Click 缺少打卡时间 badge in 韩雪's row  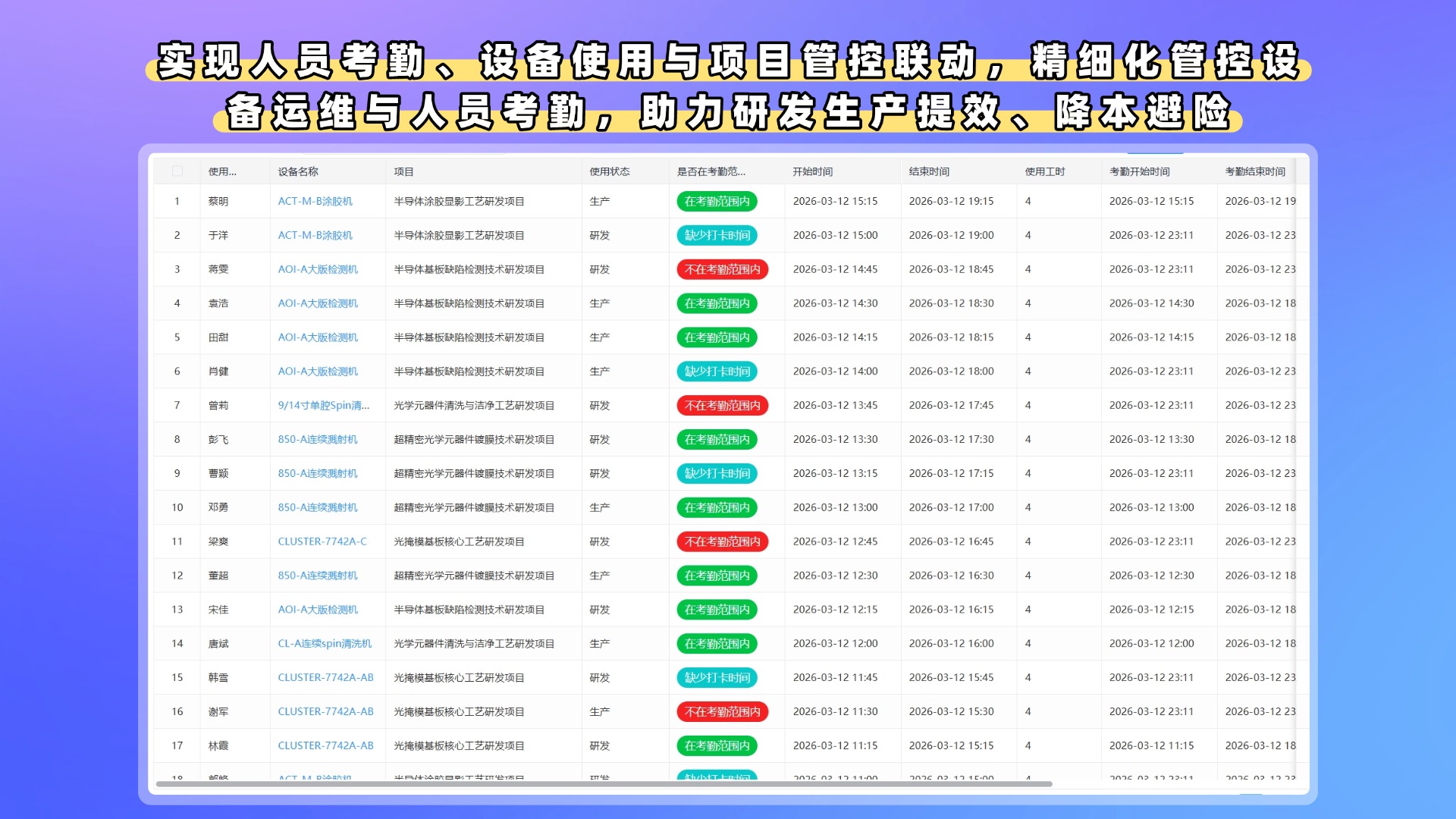coord(717,678)
